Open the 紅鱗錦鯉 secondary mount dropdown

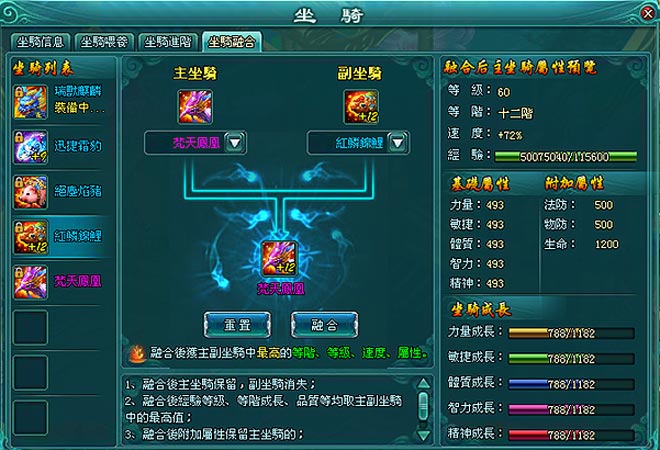[x=398, y=143]
